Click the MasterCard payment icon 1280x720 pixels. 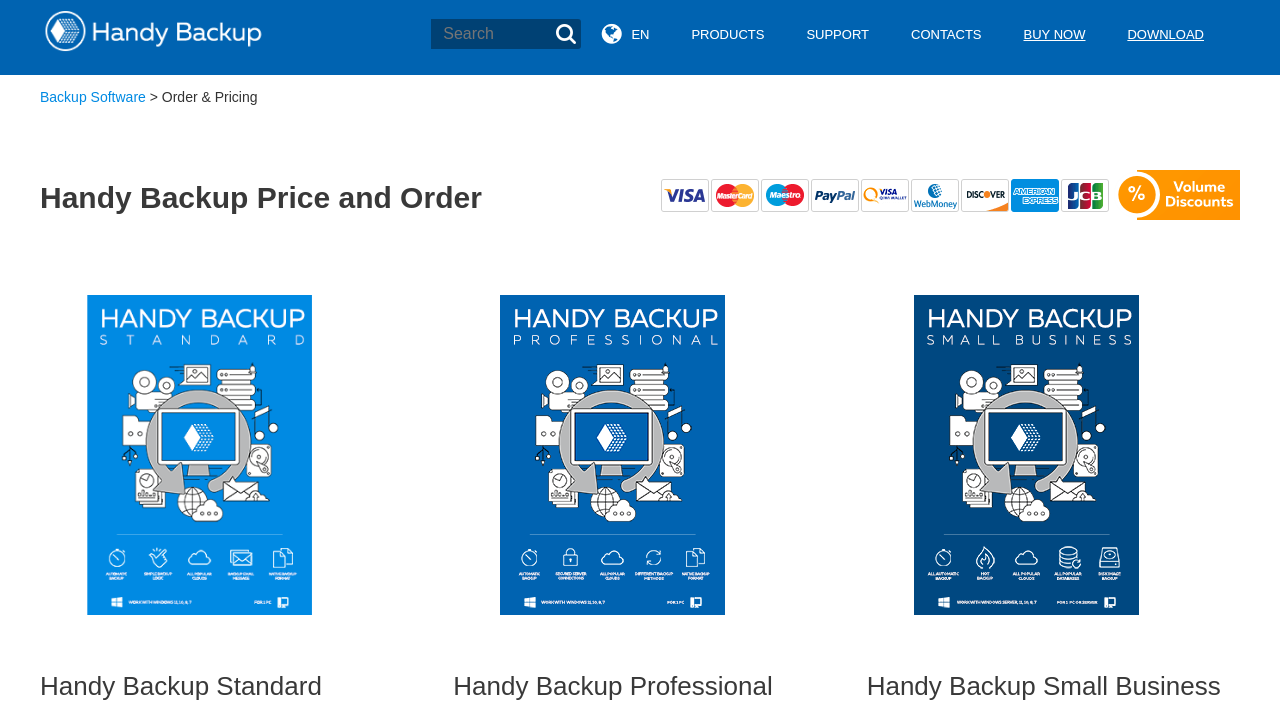(x=735, y=196)
